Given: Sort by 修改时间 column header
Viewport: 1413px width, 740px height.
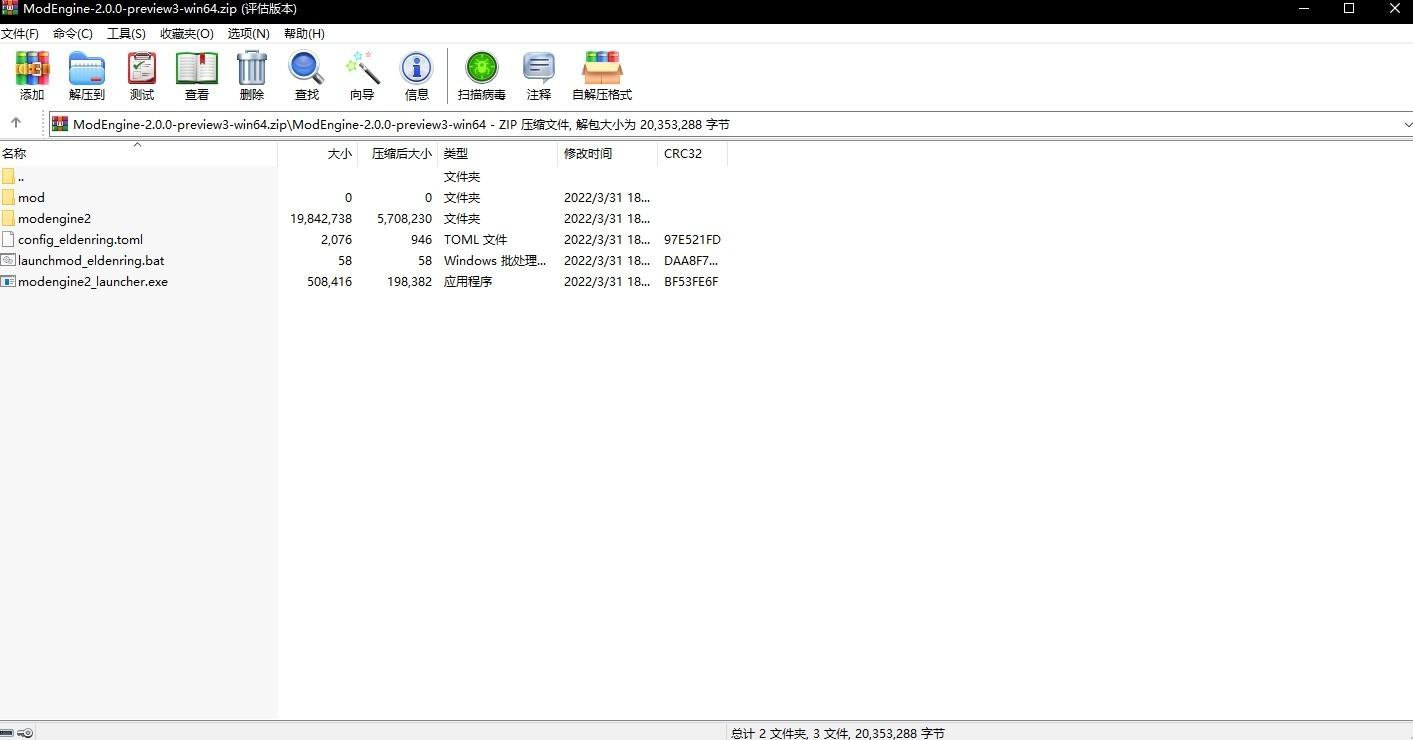Looking at the screenshot, I should click(x=588, y=154).
